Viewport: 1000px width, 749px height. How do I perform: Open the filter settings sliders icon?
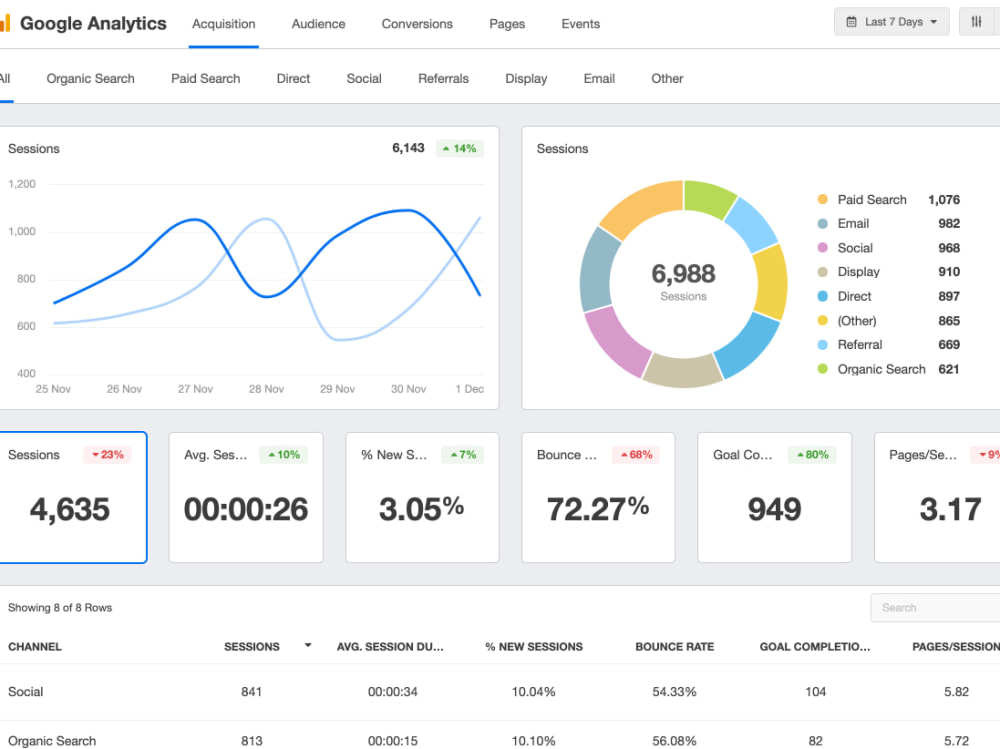(x=976, y=22)
